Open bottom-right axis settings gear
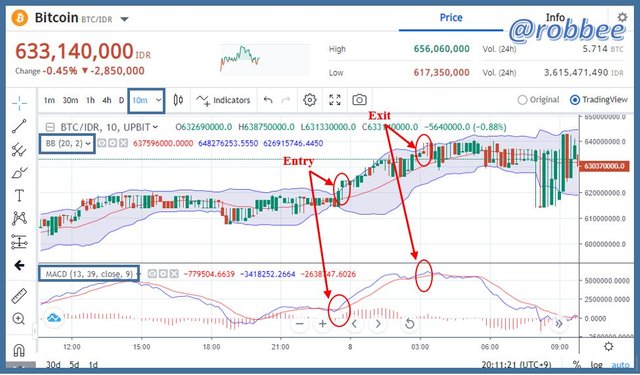640x375 pixels. [609, 346]
